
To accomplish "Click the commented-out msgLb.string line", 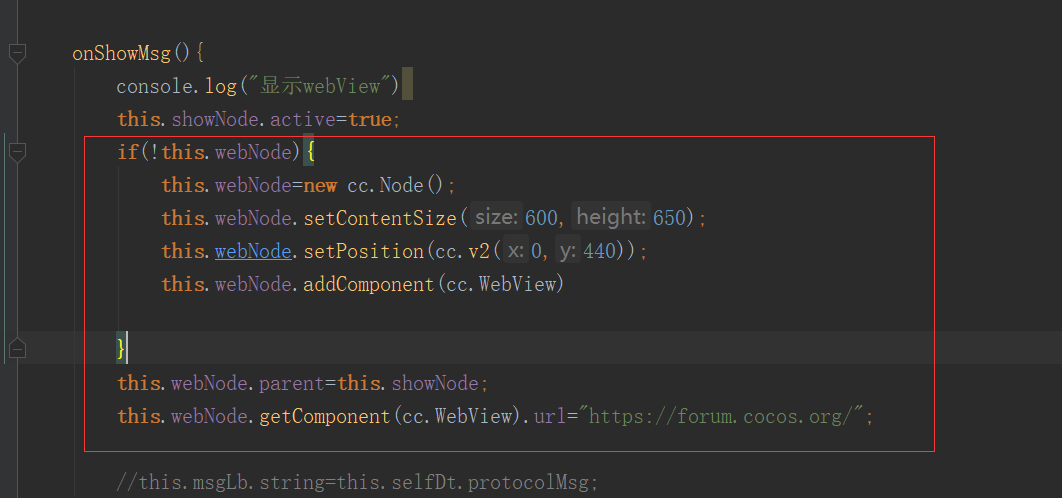I will tap(357, 482).
